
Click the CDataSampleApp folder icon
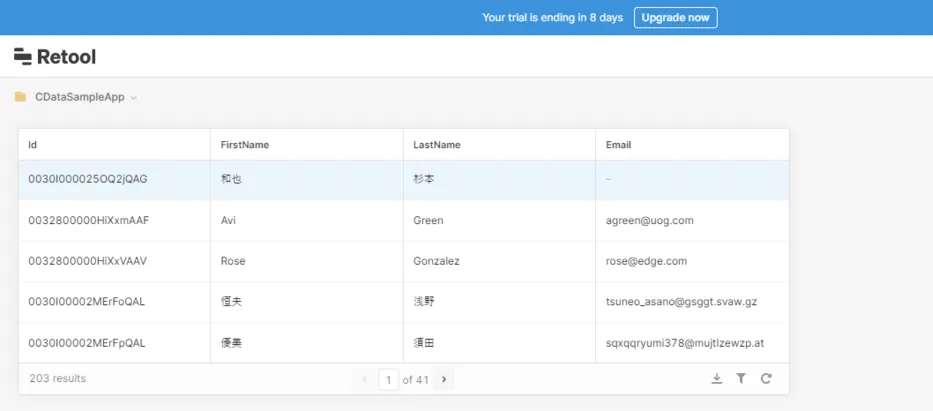coord(20,98)
